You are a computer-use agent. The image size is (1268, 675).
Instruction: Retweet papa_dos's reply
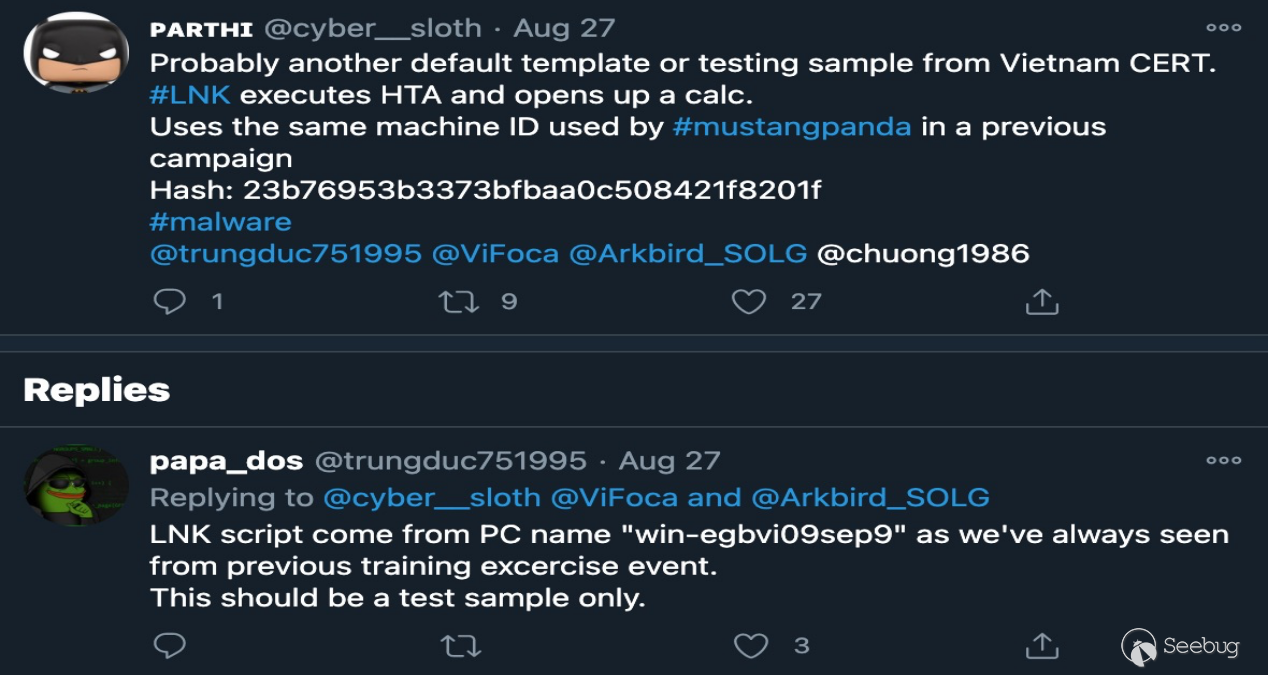coord(460,646)
